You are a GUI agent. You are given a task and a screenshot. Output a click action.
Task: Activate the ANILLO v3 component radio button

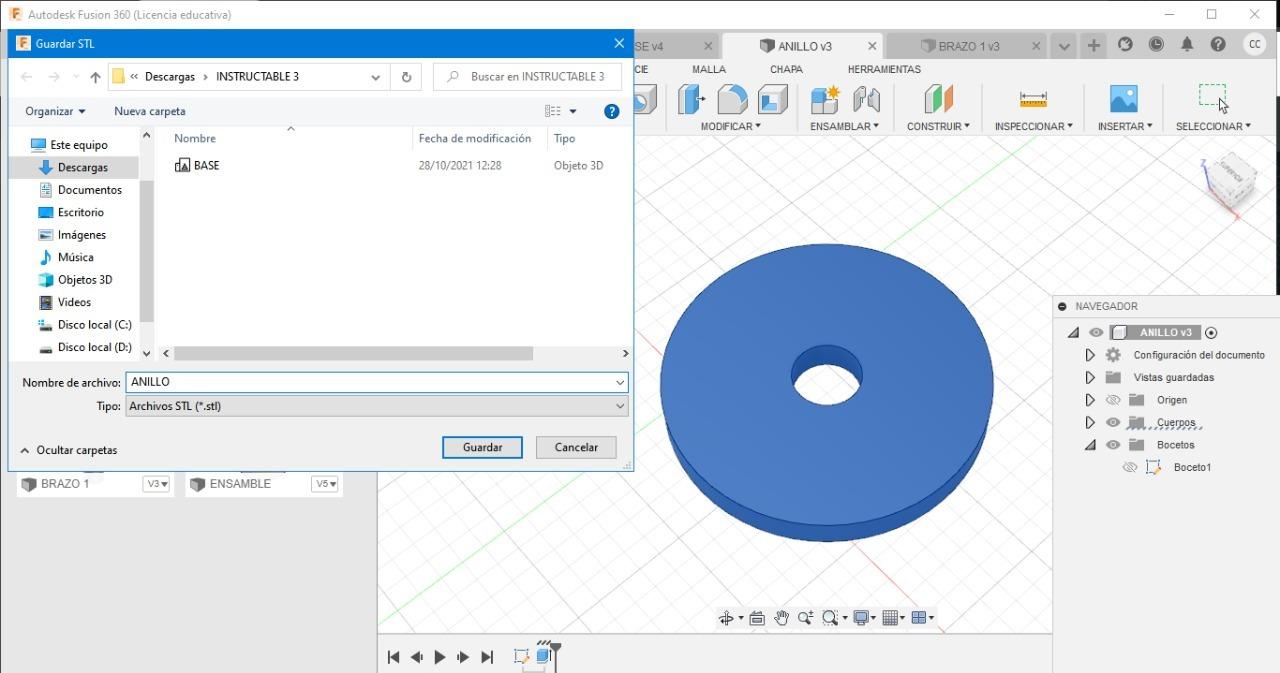coord(1211,333)
